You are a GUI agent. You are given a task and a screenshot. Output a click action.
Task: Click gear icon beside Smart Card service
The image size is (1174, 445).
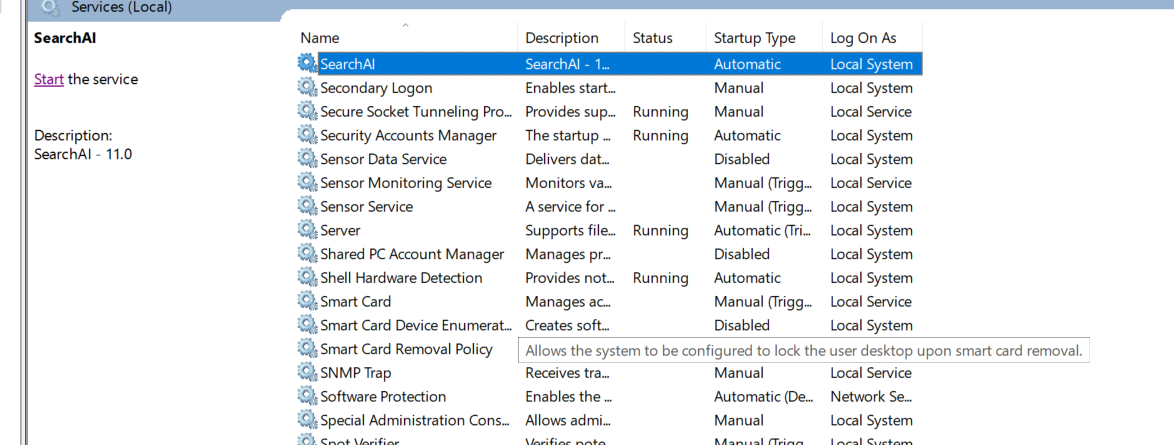[308, 301]
